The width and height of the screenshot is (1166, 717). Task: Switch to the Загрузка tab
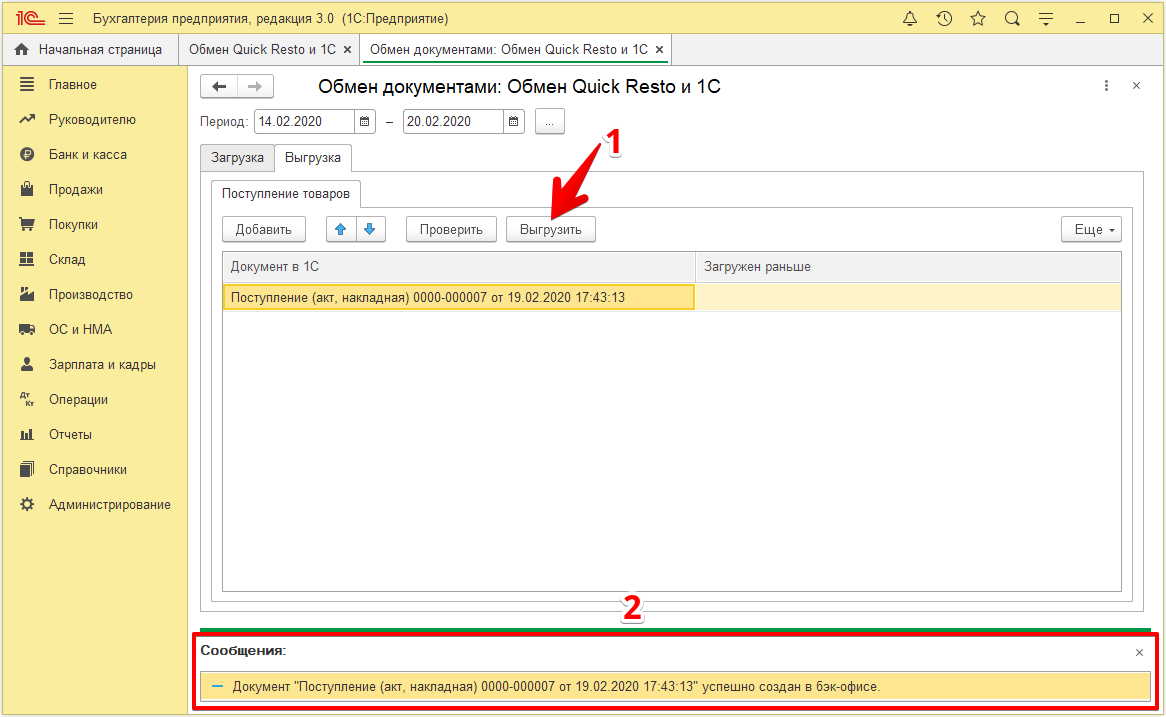pos(237,158)
